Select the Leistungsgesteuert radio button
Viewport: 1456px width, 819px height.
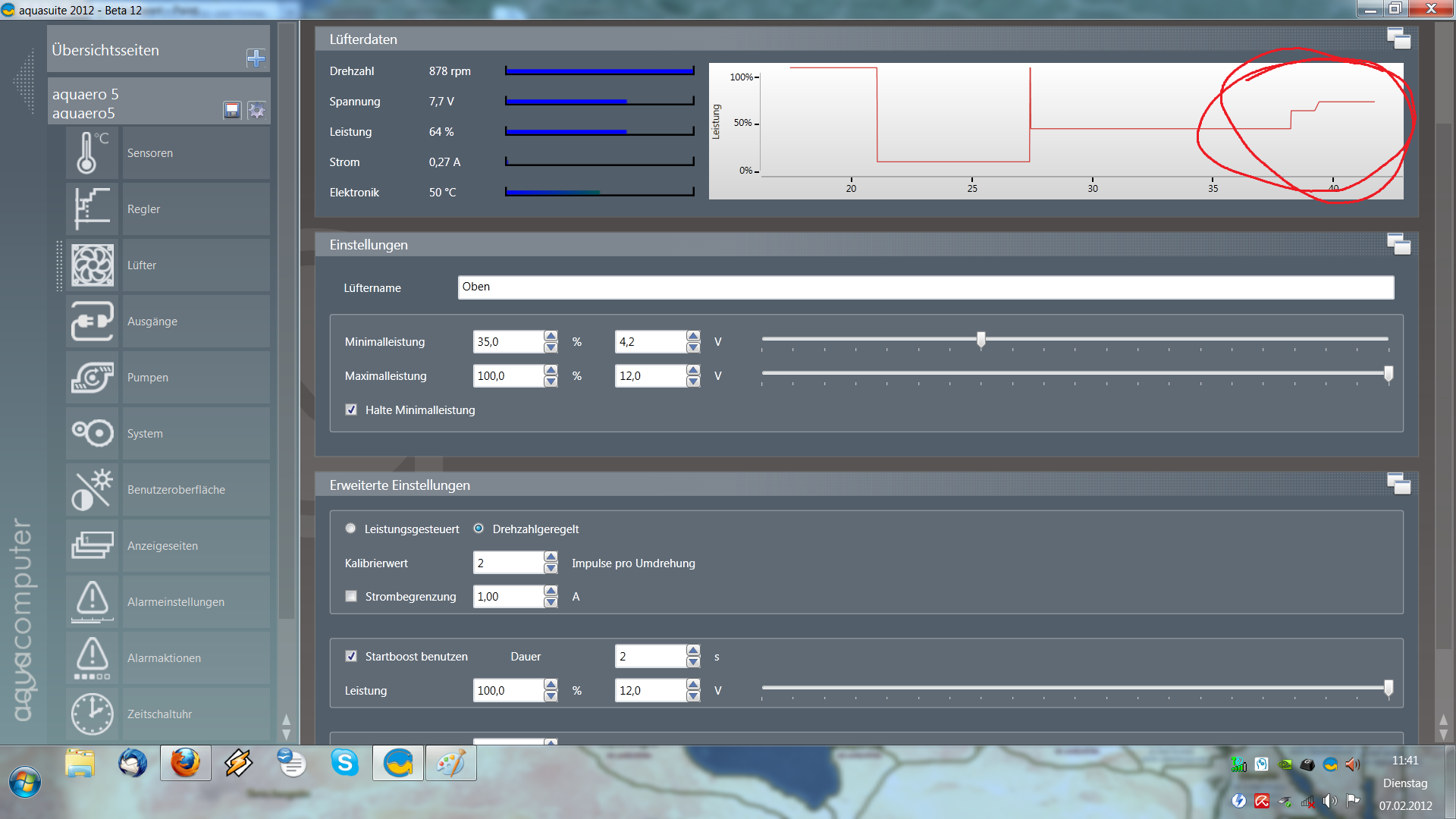tap(350, 529)
